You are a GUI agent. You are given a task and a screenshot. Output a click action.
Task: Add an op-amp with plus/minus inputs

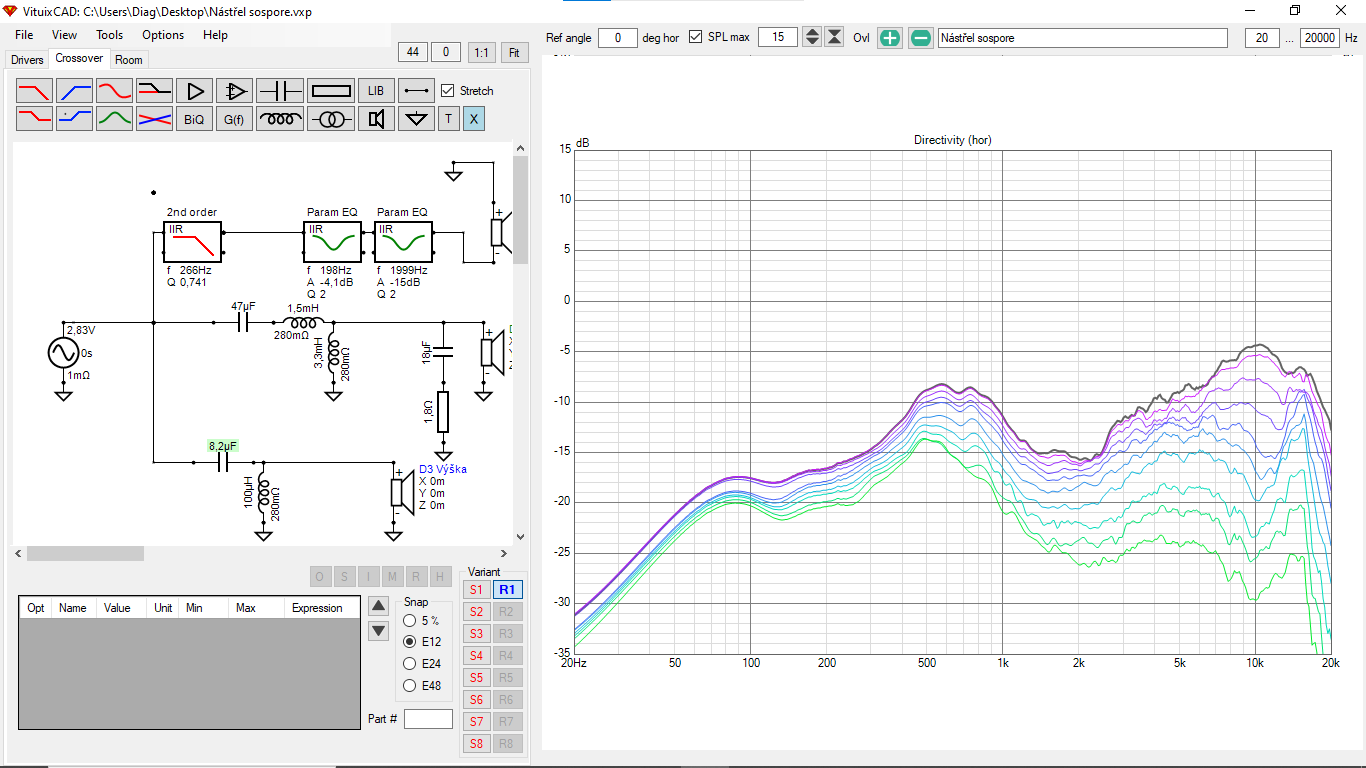pos(235,91)
